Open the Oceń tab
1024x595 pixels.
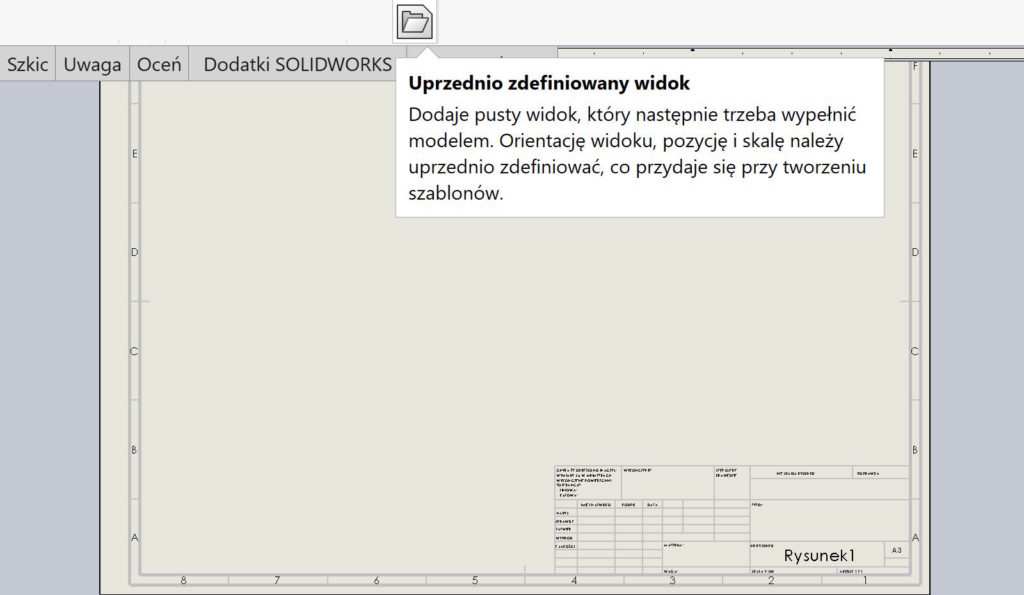click(158, 63)
